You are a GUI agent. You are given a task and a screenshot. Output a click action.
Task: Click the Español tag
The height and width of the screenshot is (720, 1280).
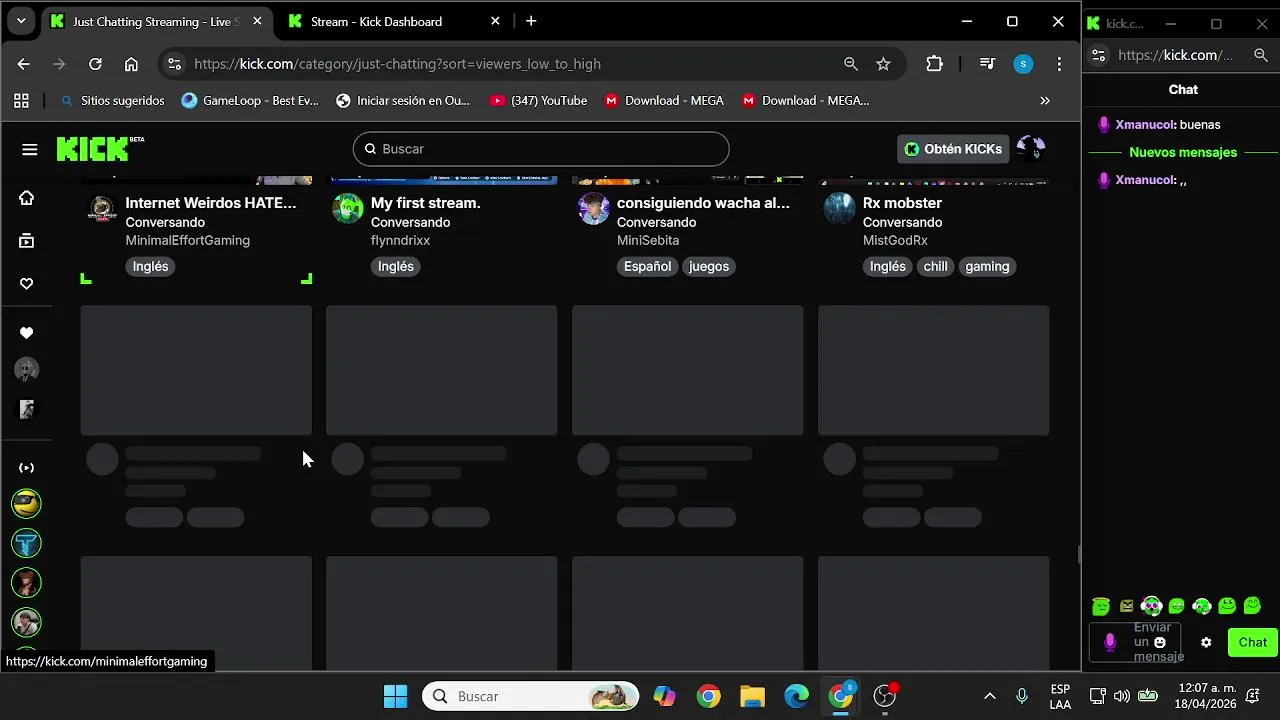pyautogui.click(x=647, y=266)
